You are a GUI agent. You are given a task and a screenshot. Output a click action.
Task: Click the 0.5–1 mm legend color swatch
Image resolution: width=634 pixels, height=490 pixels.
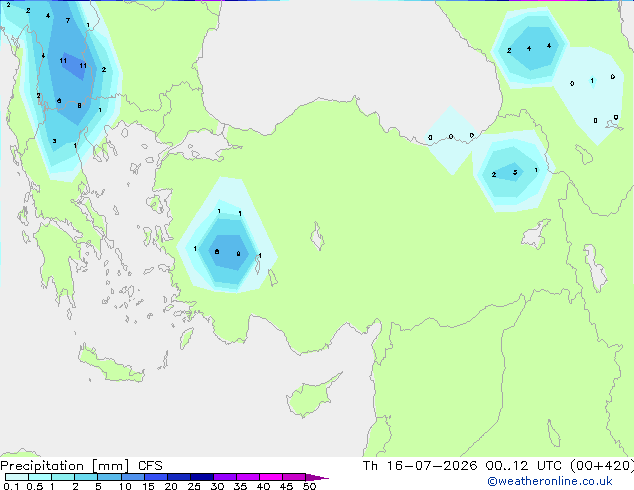pos(40,477)
